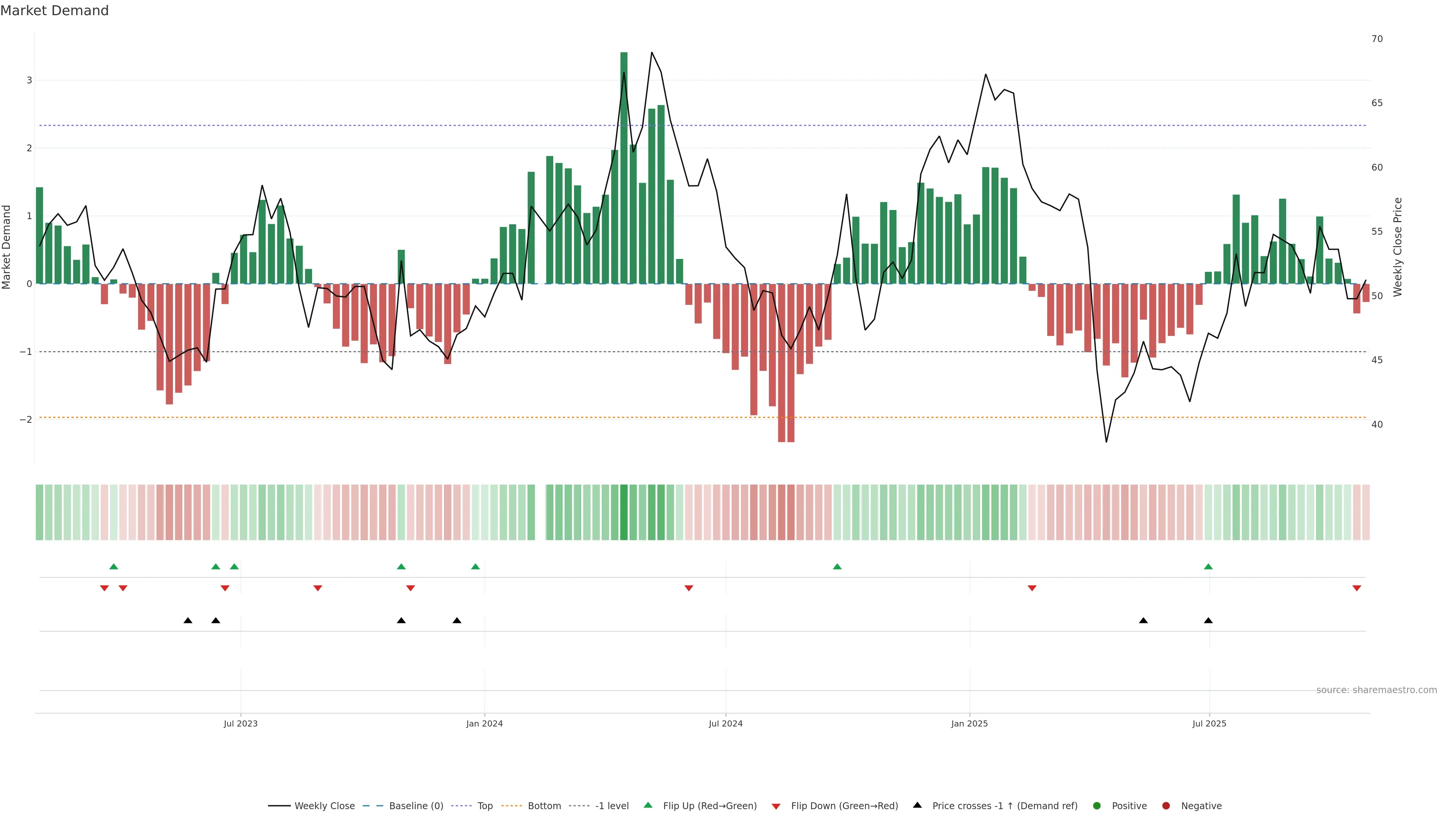Viewport: 1456px width, 819px height.
Task: Hide the Top dotted line via legend
Action: tap(485, 805)
